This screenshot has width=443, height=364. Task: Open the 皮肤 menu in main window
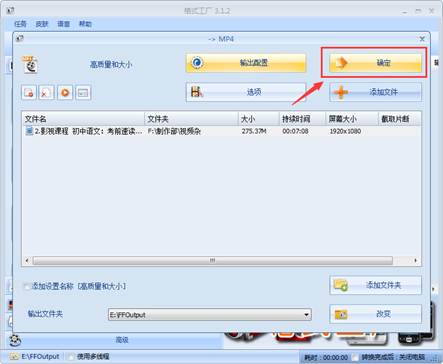tap(42, 24)
